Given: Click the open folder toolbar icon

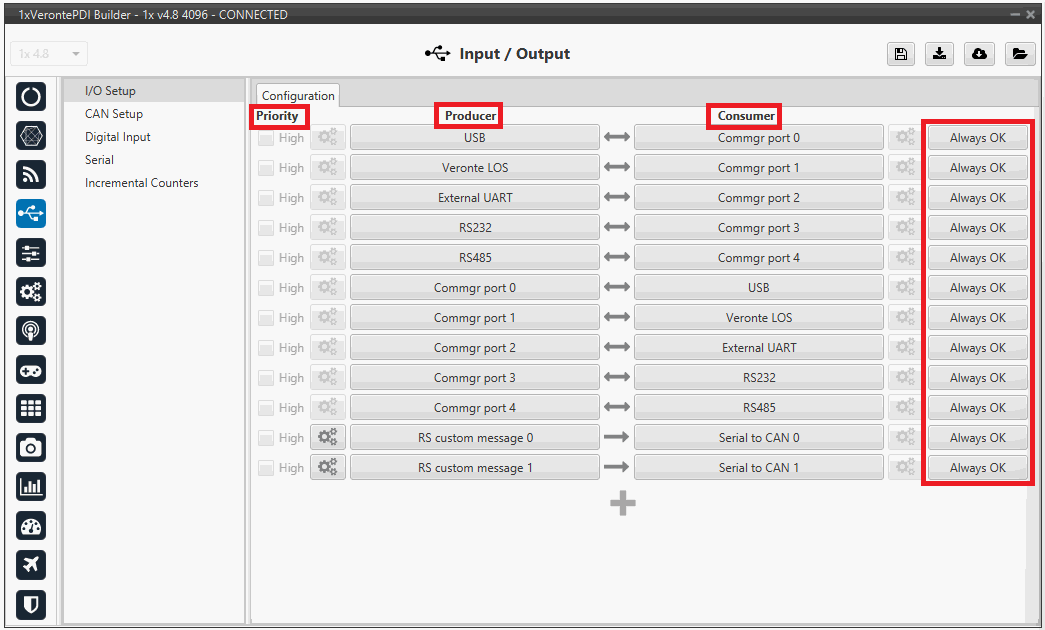Looking at the screenshot, I should click(x=1018, y=54).
